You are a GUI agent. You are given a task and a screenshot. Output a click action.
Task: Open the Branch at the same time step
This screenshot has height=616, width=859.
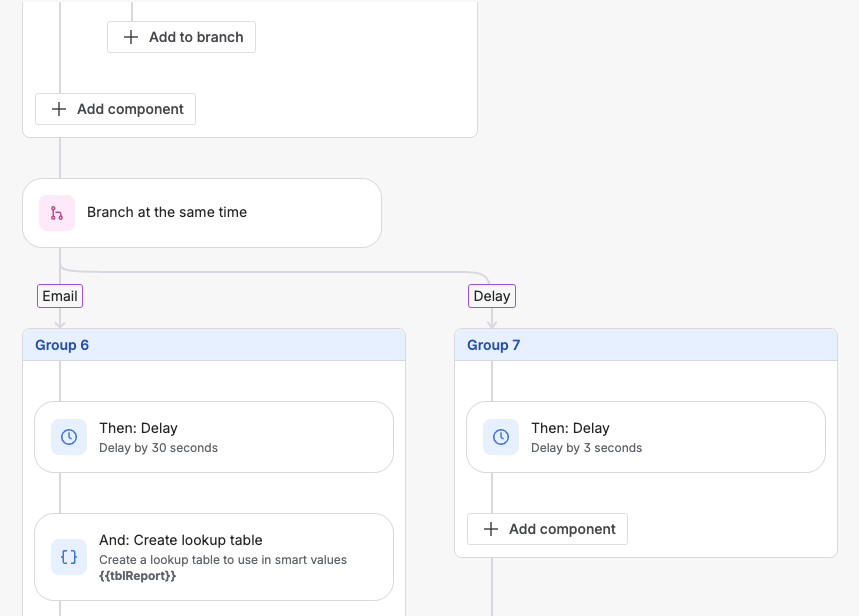tap(202, 213)
